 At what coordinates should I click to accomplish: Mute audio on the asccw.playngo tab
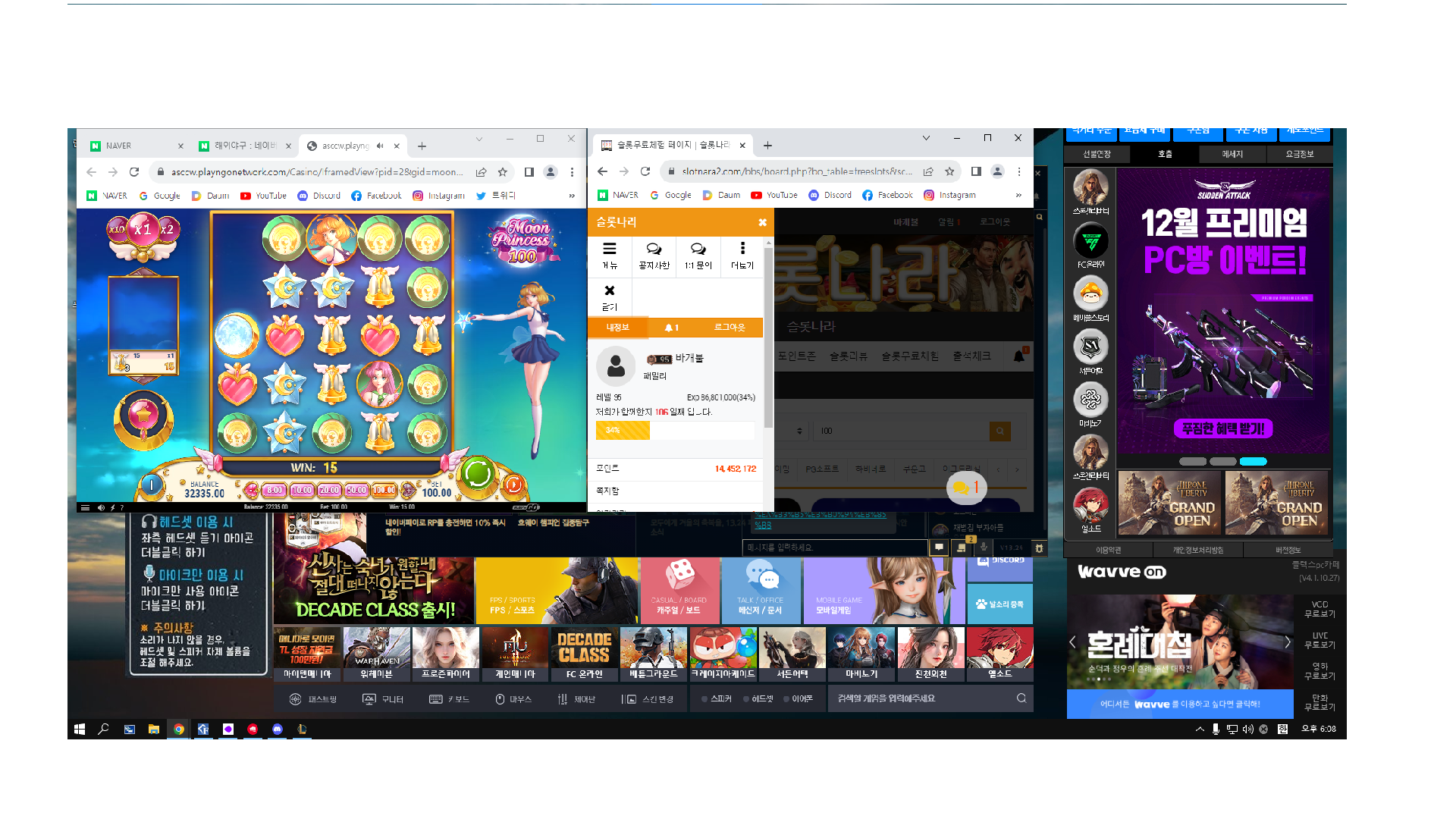[x=381, y=146]
